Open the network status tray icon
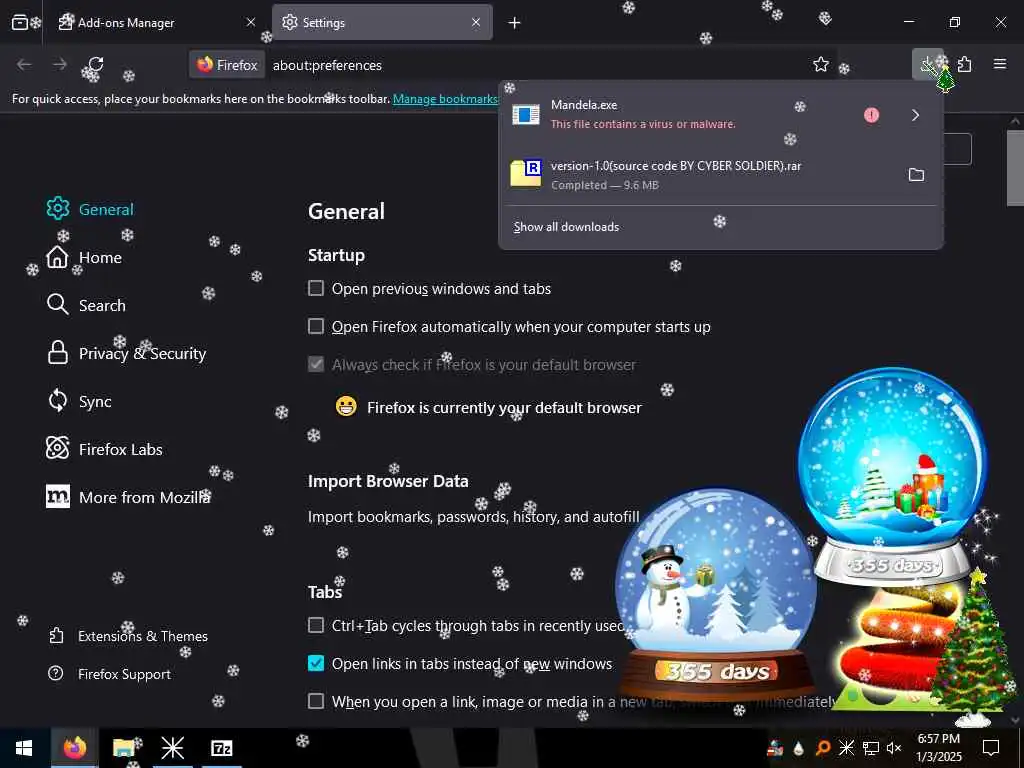This screenshot has width=1024, height=768. (x=871, y=748)
